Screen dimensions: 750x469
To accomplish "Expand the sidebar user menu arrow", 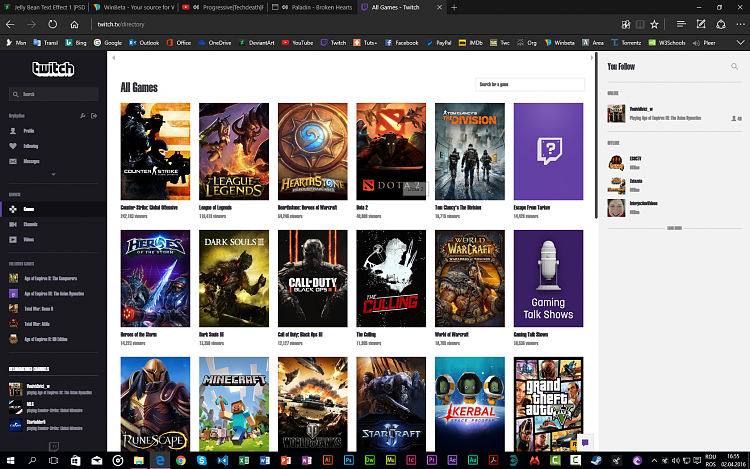I will (x=54, y=175).
